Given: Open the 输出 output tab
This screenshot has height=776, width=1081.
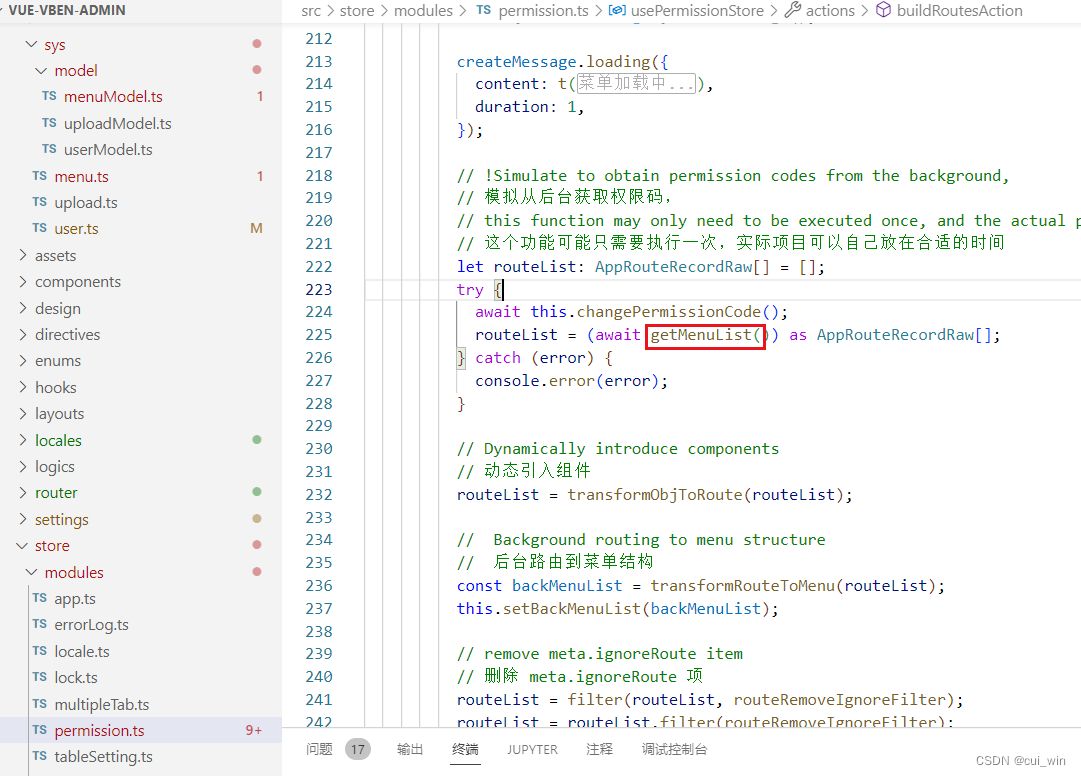Looking at the screenshot, I should click(410, 749).
